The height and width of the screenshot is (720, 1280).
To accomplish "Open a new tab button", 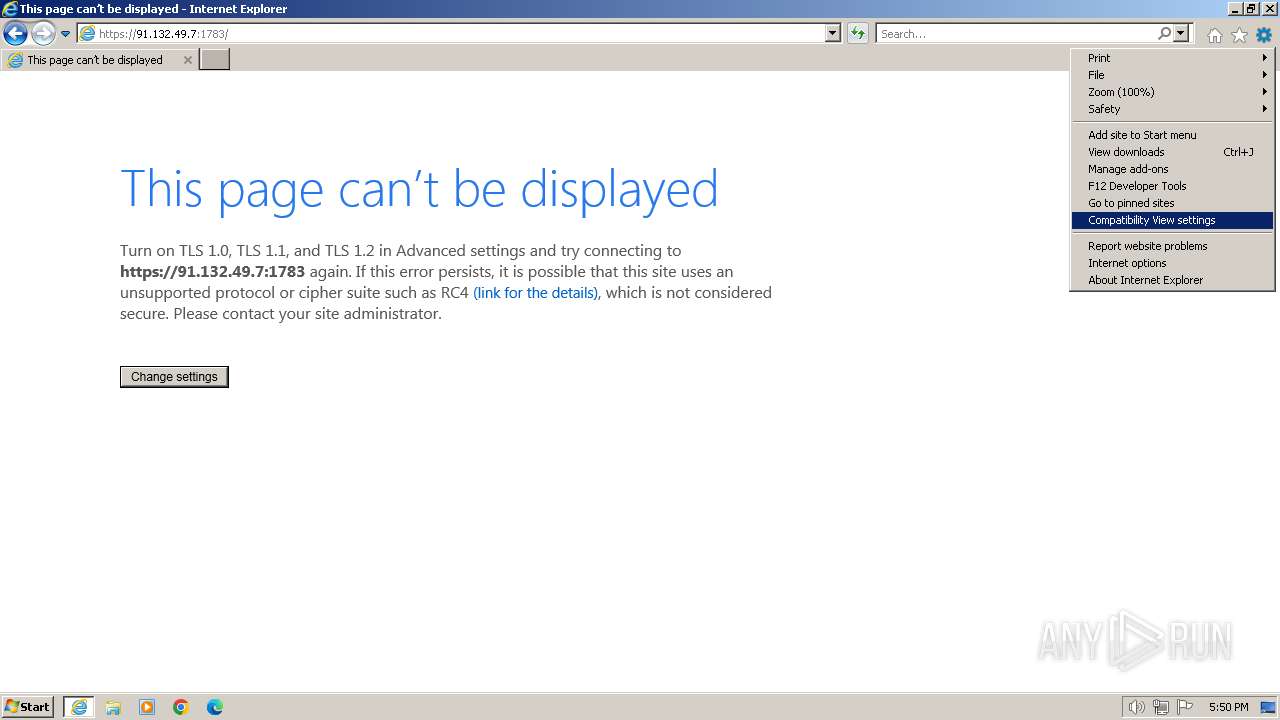I will (215, 60).
